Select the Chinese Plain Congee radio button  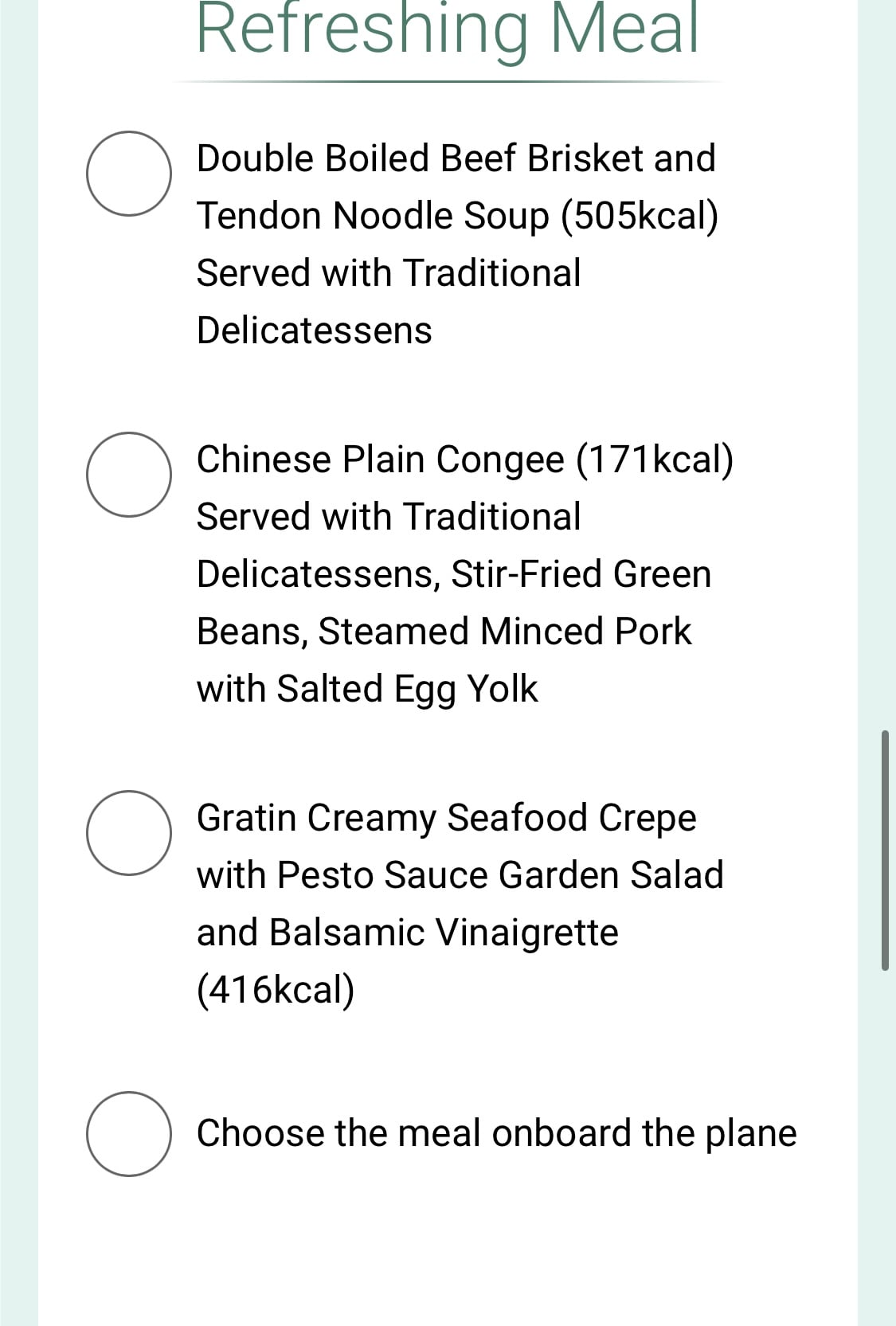[129, 475]
